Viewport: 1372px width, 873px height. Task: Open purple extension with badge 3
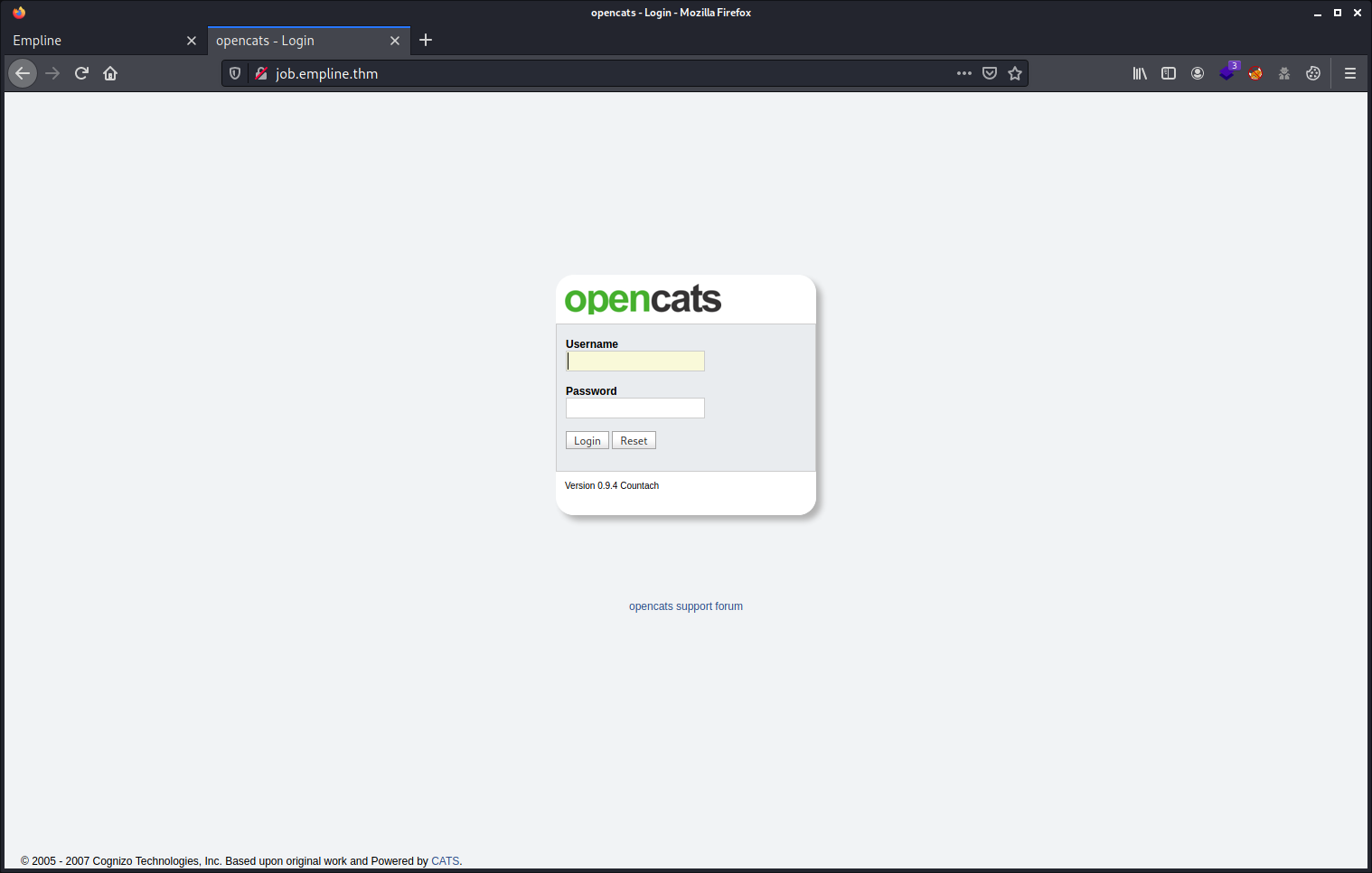click(x=1227, y=72)
